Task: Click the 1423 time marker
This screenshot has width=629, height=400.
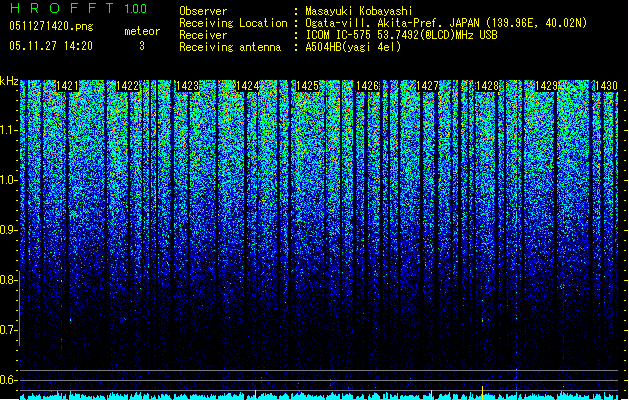Action: (187, 86)
